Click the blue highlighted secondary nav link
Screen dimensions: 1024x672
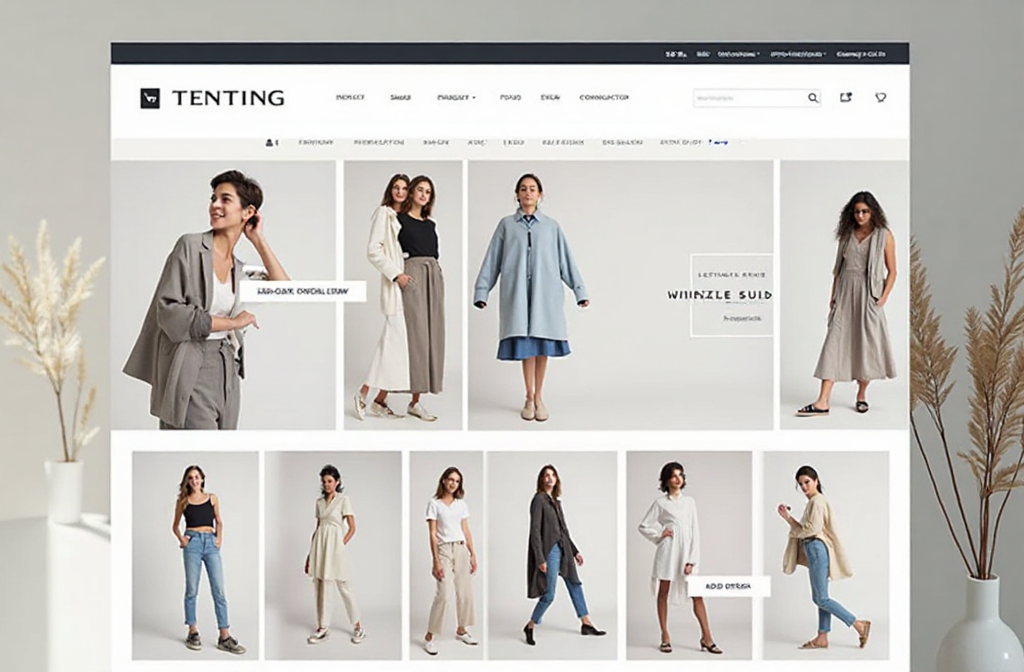[x=718, y=142]
